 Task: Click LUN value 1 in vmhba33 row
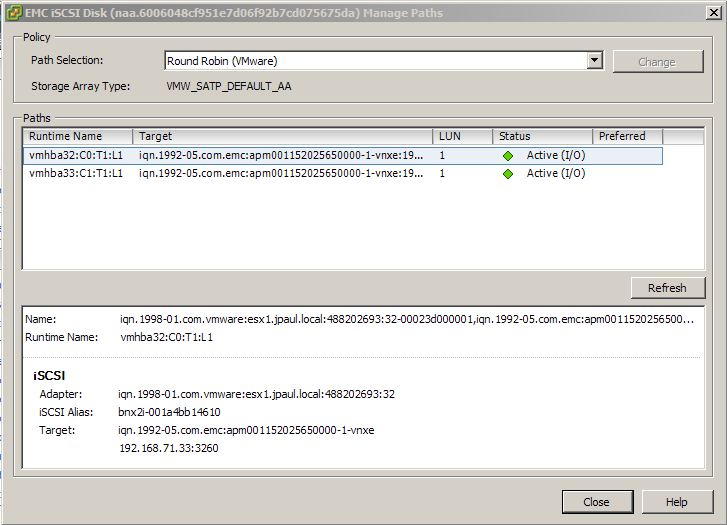(442, 173)
